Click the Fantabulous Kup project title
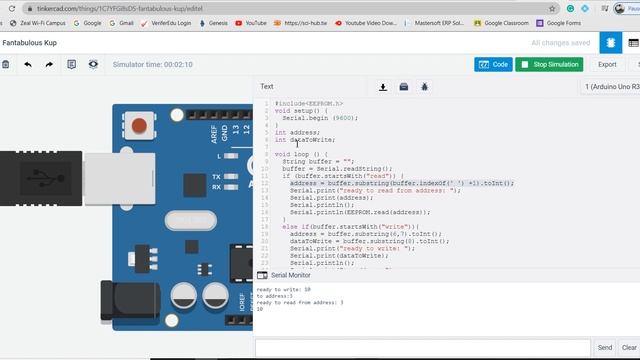 pyautogui.click(x=29, y=43)
